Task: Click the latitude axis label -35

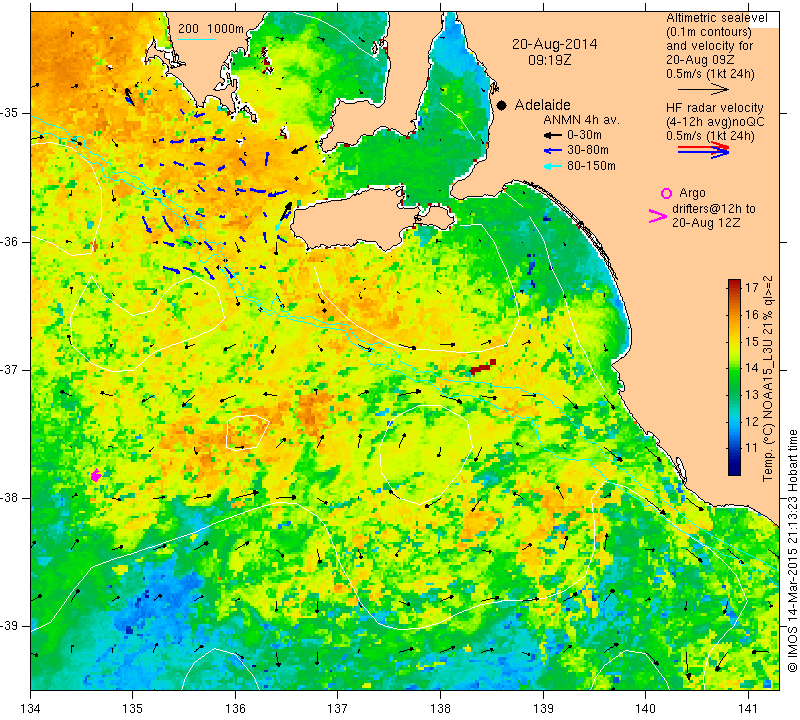Action: tap(10, 112)
